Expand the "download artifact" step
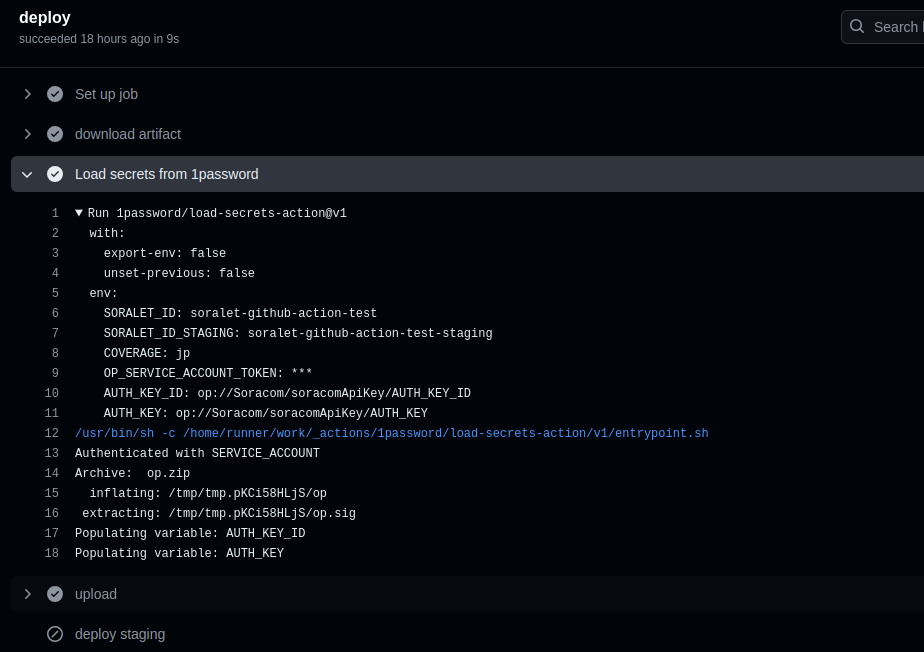 (x=27, y=134)
